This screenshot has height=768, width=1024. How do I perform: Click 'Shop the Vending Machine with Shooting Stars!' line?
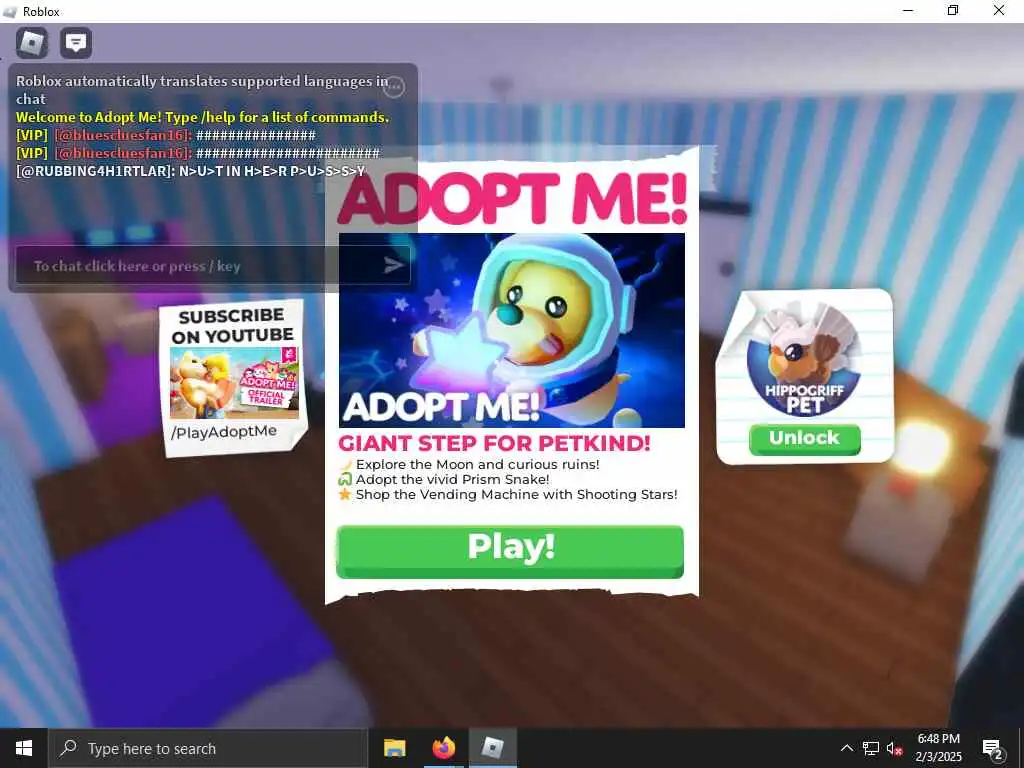click(x=516, y=494)
